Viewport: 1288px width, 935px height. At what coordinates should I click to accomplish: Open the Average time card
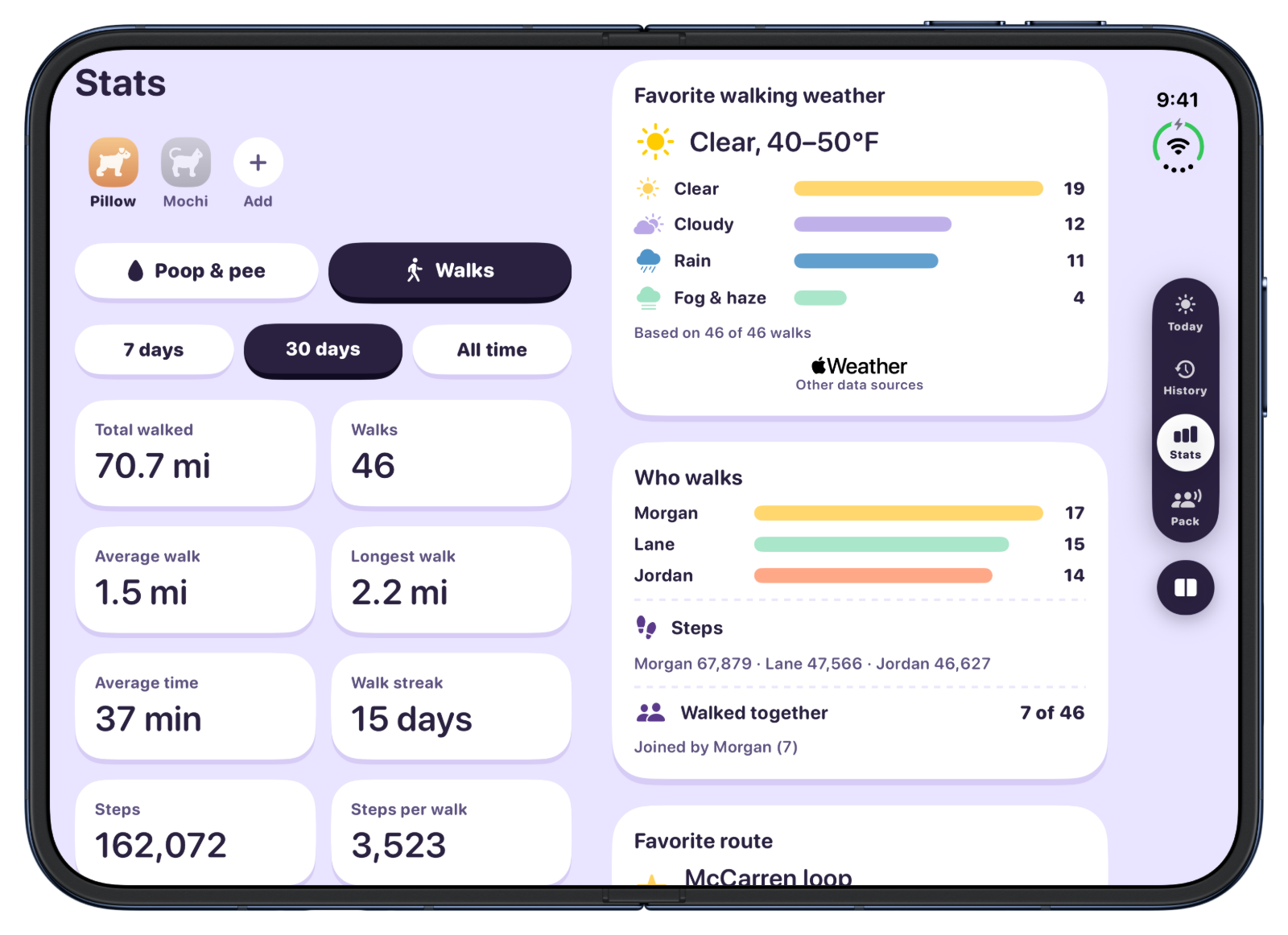click(195, 706)
